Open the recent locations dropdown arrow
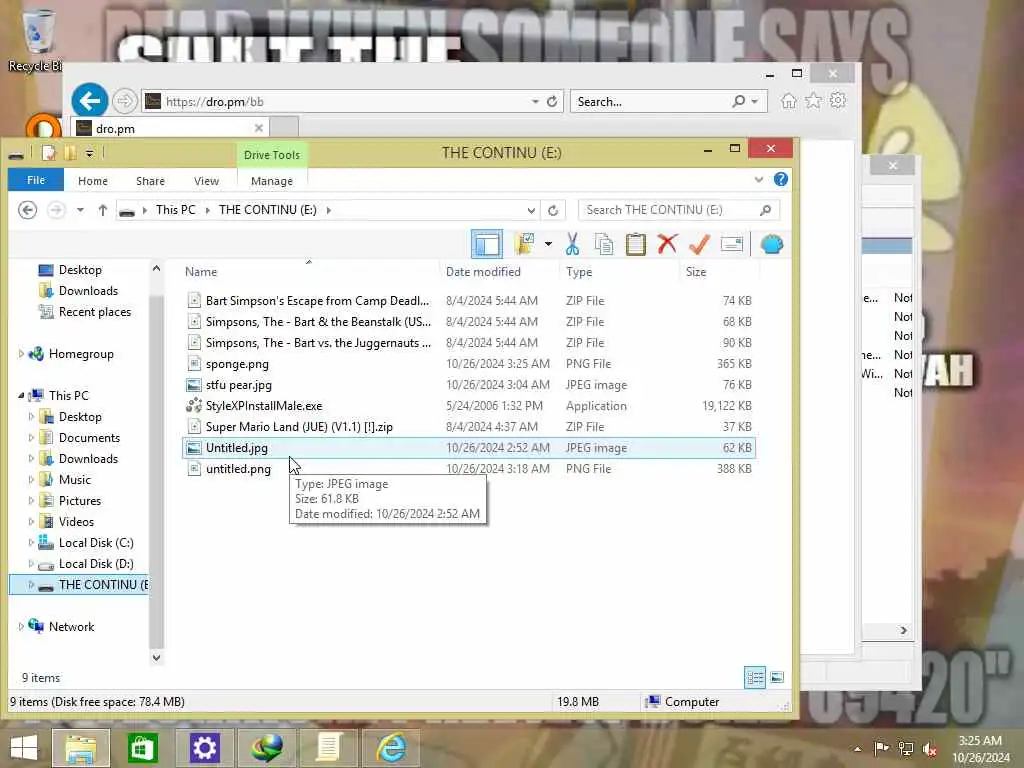The width and height of the screenshot is (1024, 768). (80, 210)
